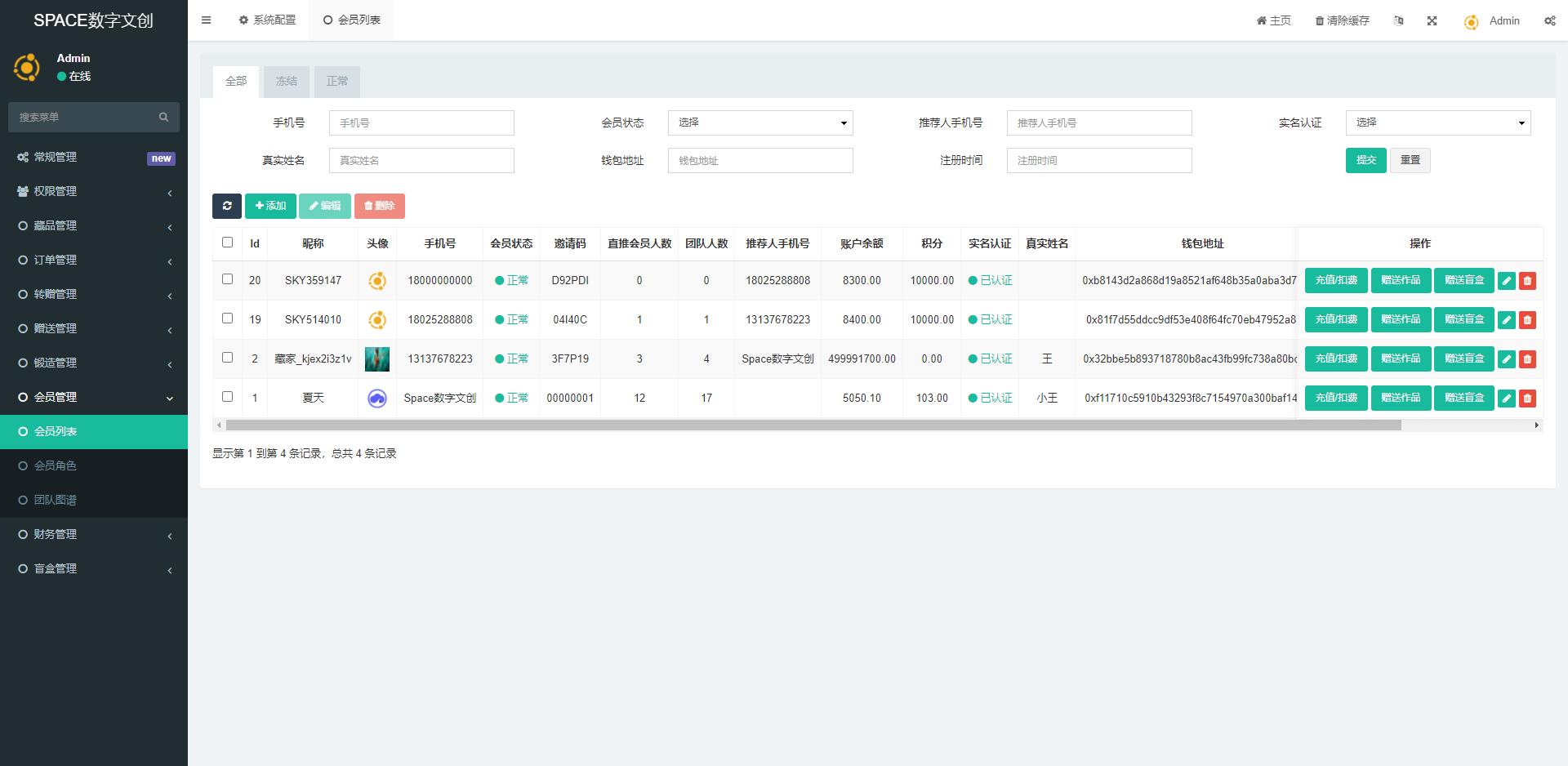The width and height of the screenshot is (1568, 766).
Task: Toggle the select-all checkbox in table header
Action: click(228, 243)
